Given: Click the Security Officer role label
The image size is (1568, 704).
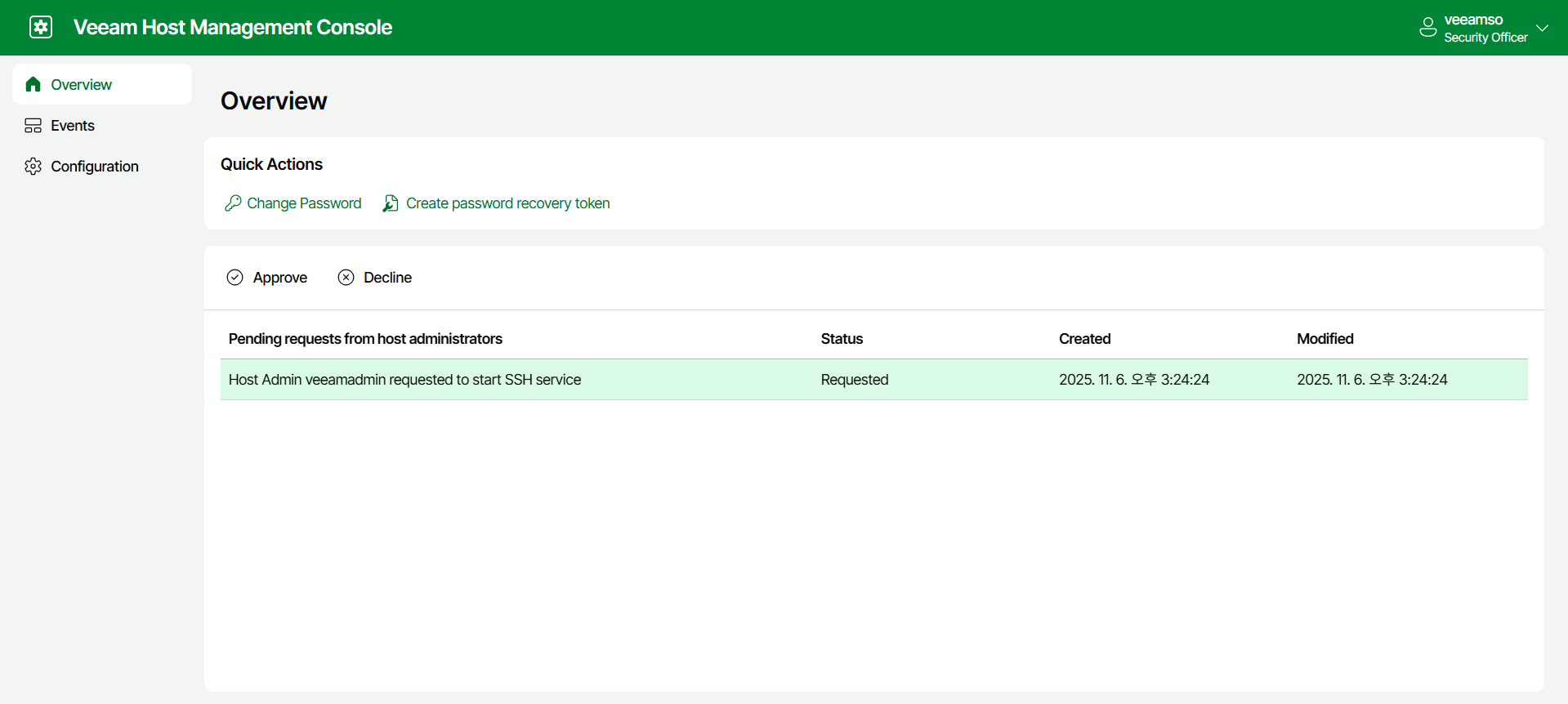Looking at the screenshot, I should click(x=1485, y=38).
